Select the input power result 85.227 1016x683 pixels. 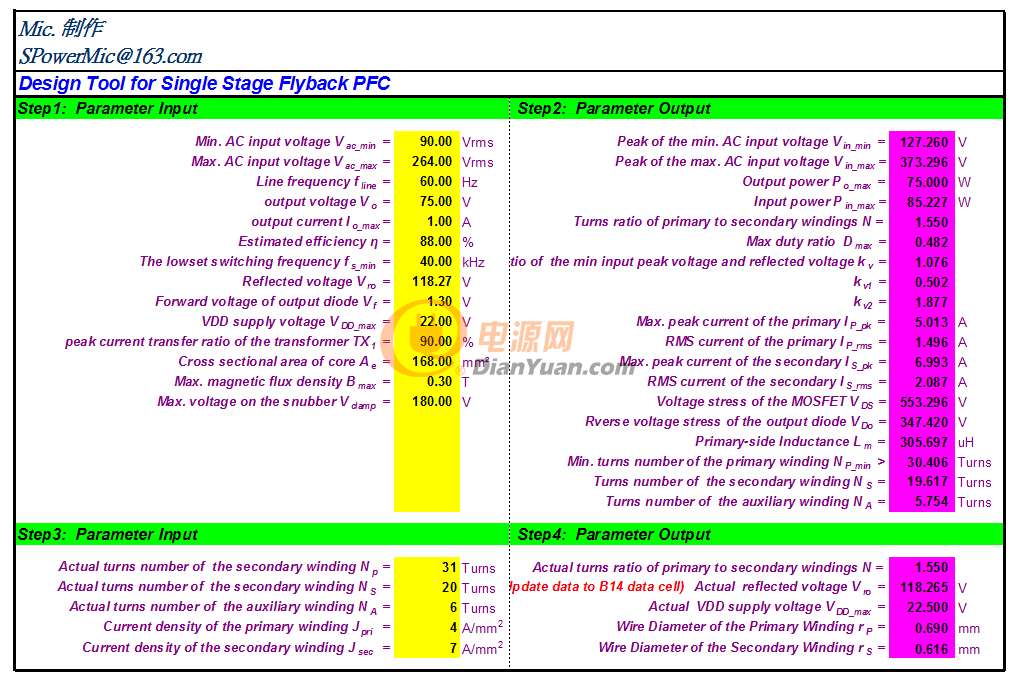tap(921, 202)
